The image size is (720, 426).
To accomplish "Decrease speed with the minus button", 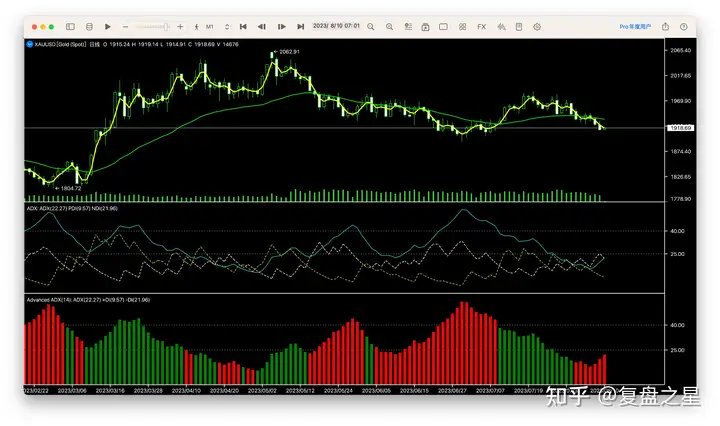I will (x=125, y=27).
